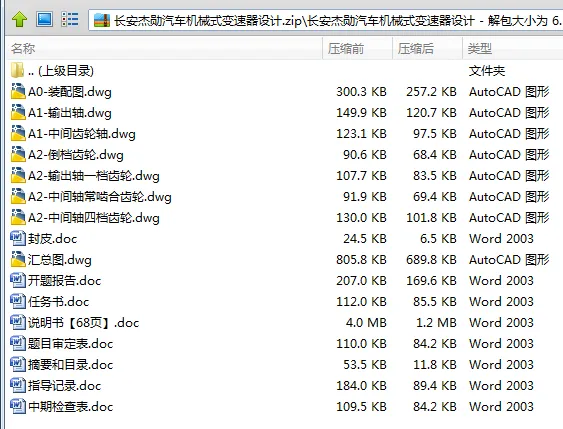Click the 上级目录 folder icon
The width and height of the screenshot is (563, 429).
coord(17,70)
